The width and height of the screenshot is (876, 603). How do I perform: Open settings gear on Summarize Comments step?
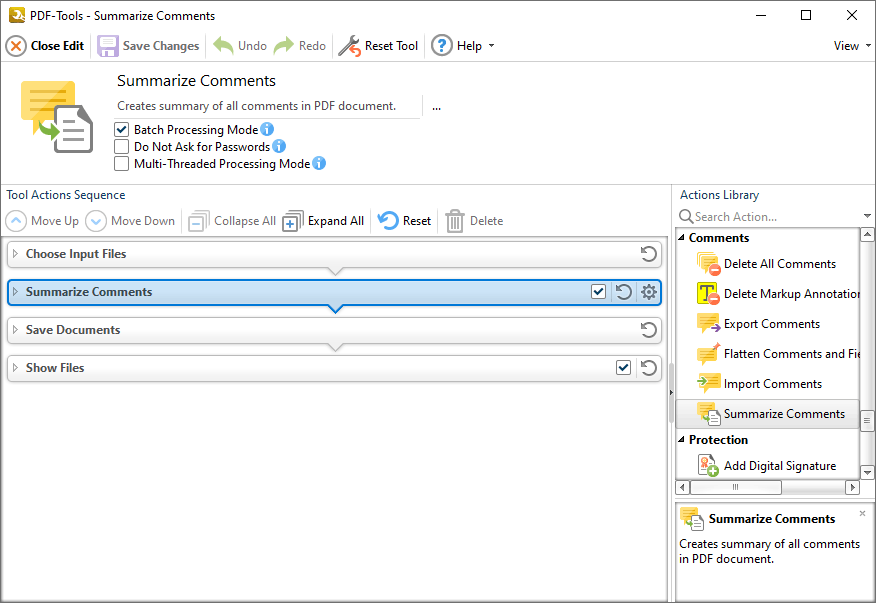pyautogui.click(x=649, y=292)
